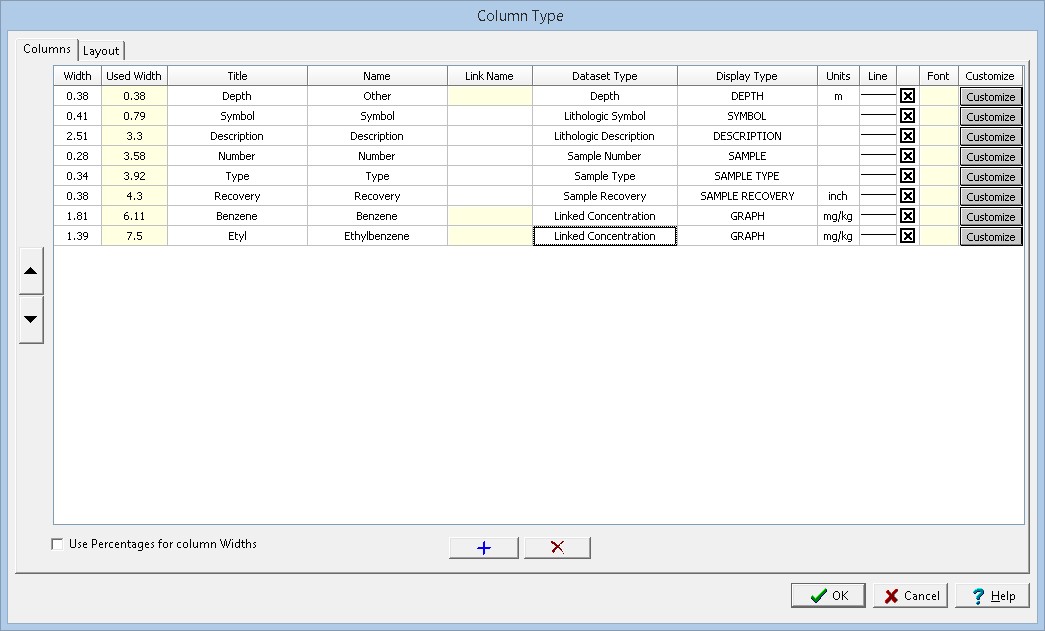Click the line style sample in the Recovery row
This screenshot has width=1045, height=631.
pos(877,196)
